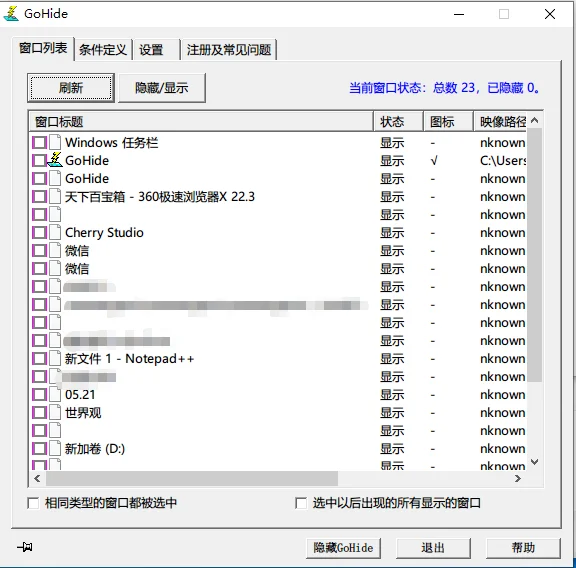Click file icon of 新加卷 (D:) row
The width and height of the screenshot is (576, 568).
pos(55,448)
